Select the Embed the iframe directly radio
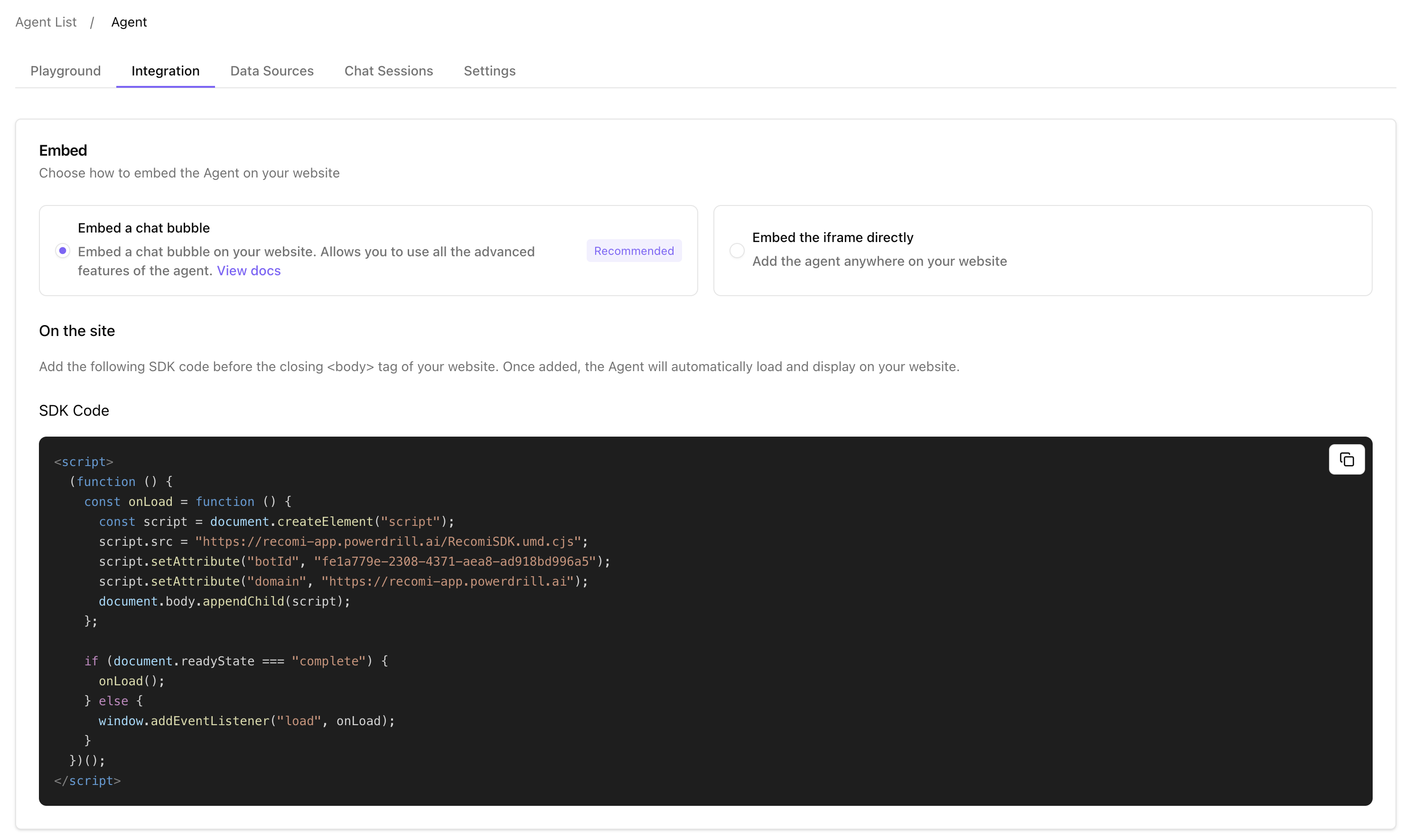1404x840 pixels. (x=737, y=251)
